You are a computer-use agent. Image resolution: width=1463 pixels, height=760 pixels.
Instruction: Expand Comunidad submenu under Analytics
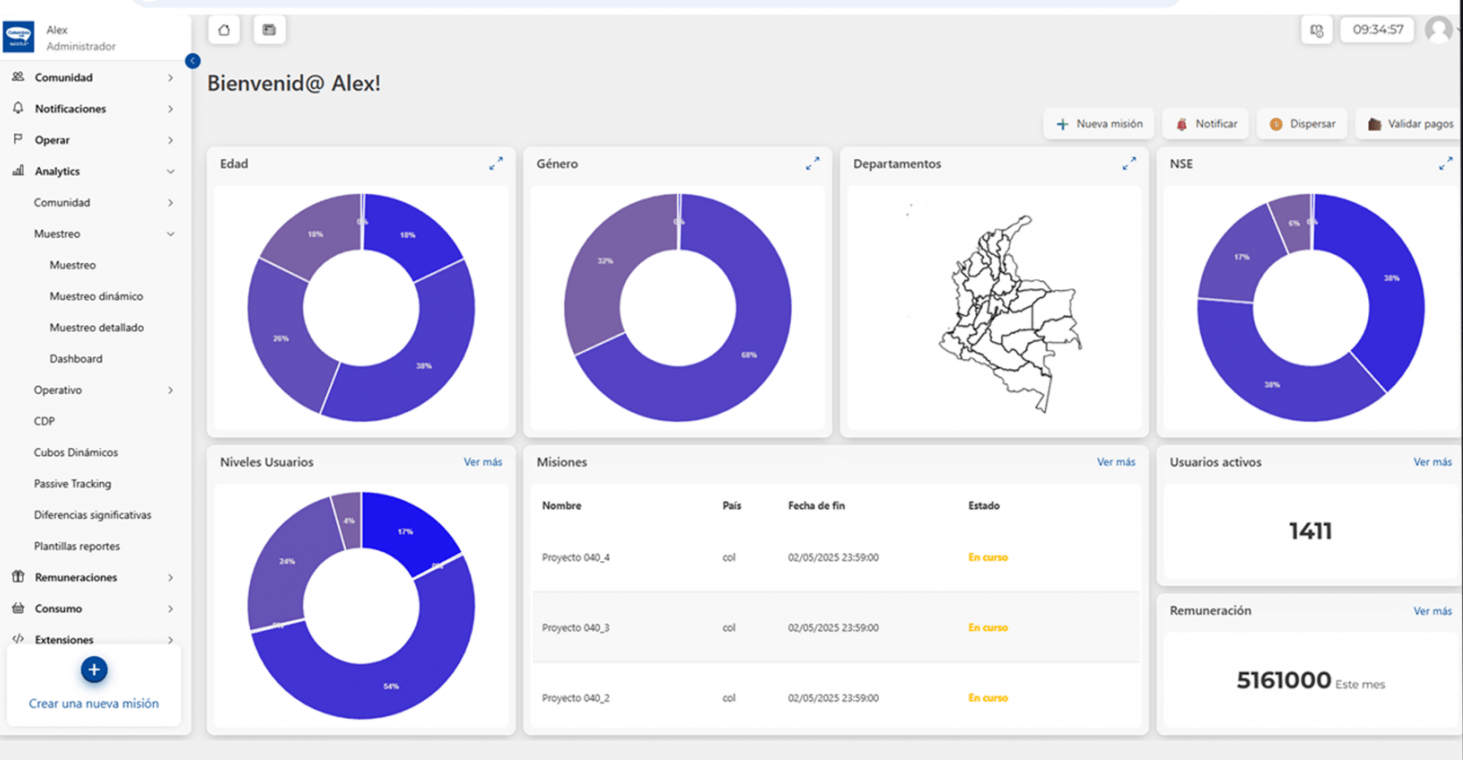click(x=170, y=202)
